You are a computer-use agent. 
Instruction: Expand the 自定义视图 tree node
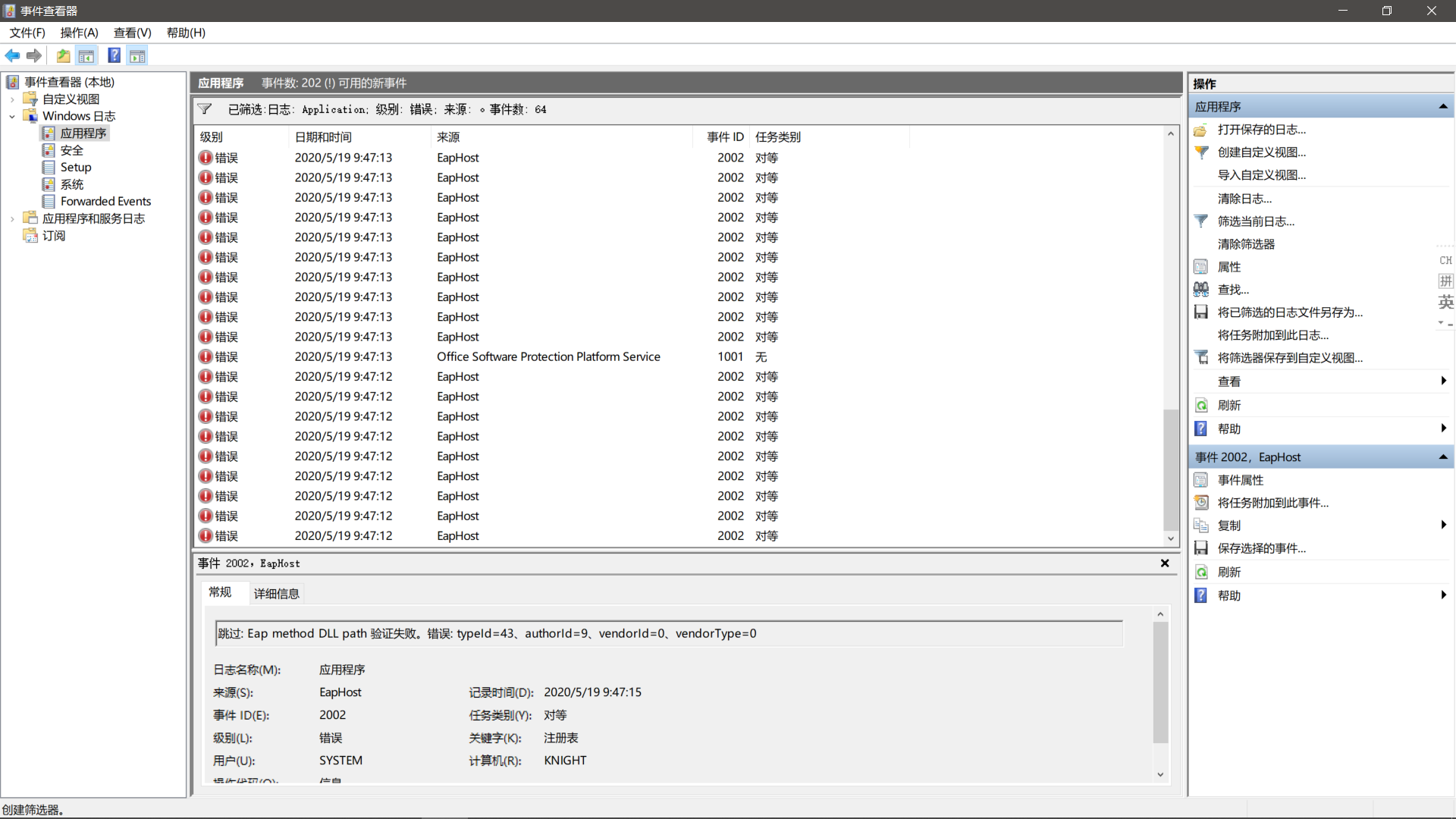12,99
